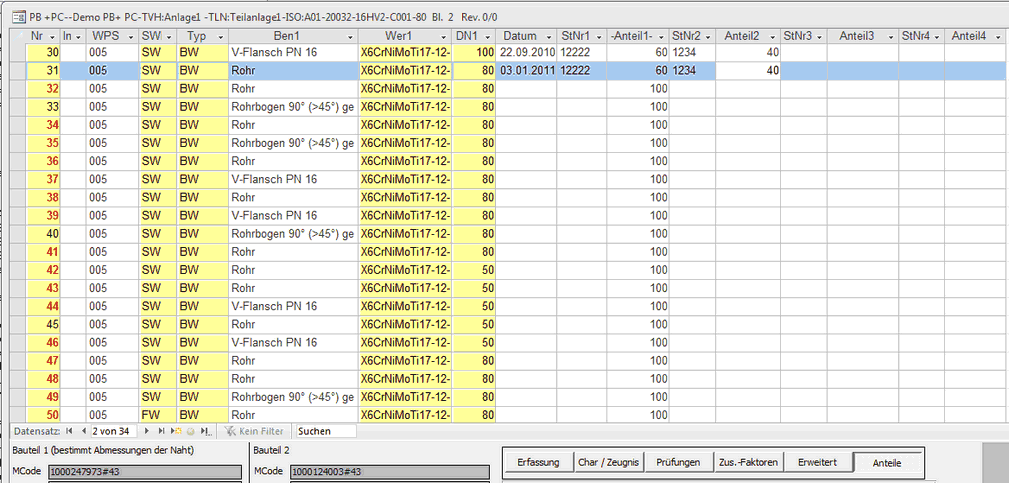Switch to the Prüfungen tab
The width and height of the screenshot is (1009, 483).
click(678, 462)
